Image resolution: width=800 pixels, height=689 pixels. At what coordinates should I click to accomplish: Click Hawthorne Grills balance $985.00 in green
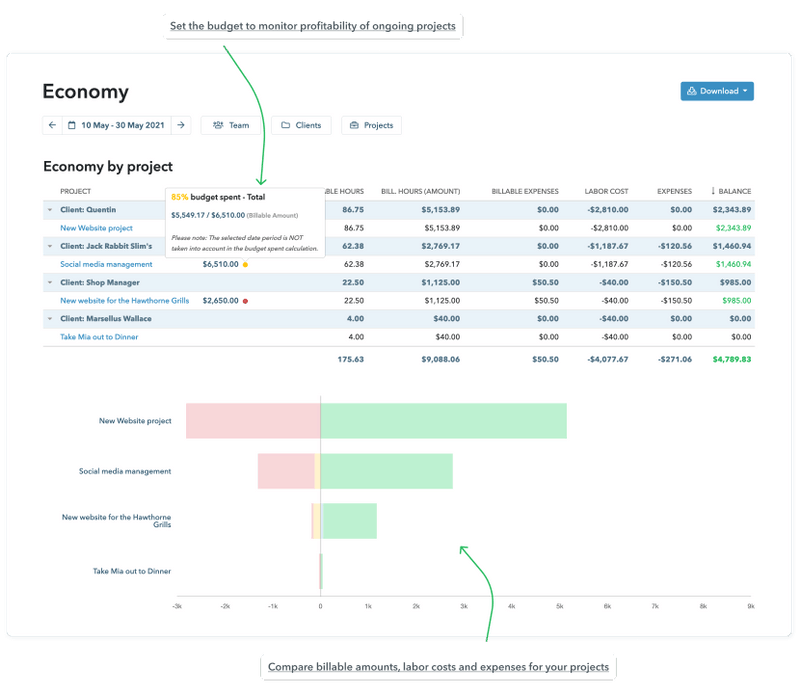[736, 301]
